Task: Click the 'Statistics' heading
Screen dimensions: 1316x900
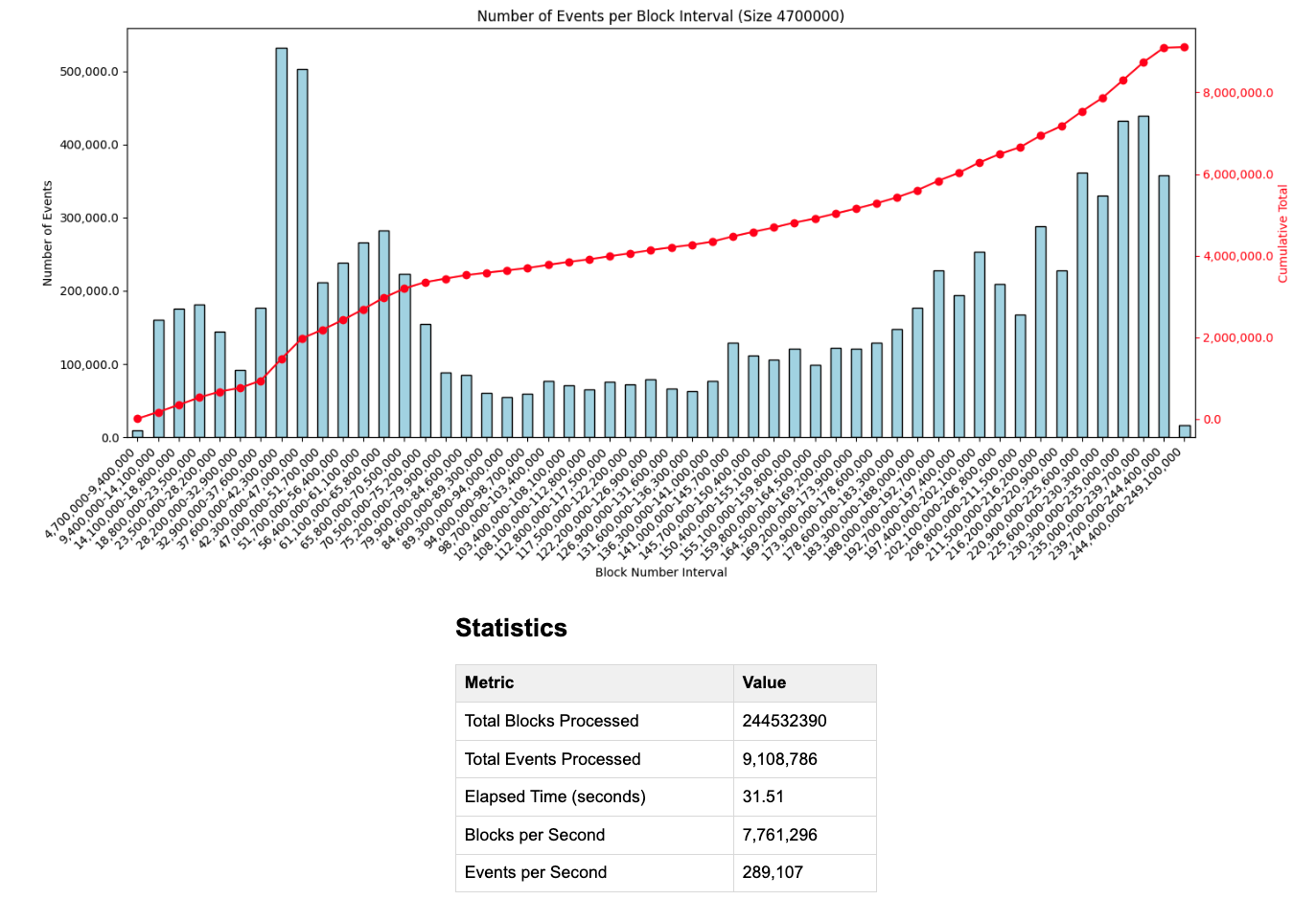Action: pyautogui.click(x=511, y=628)
